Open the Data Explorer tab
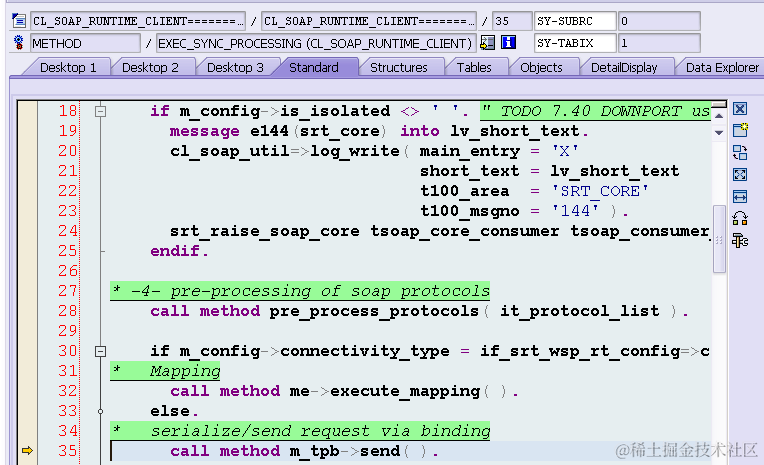Screen dimensions: 764x465 point(722,67)
